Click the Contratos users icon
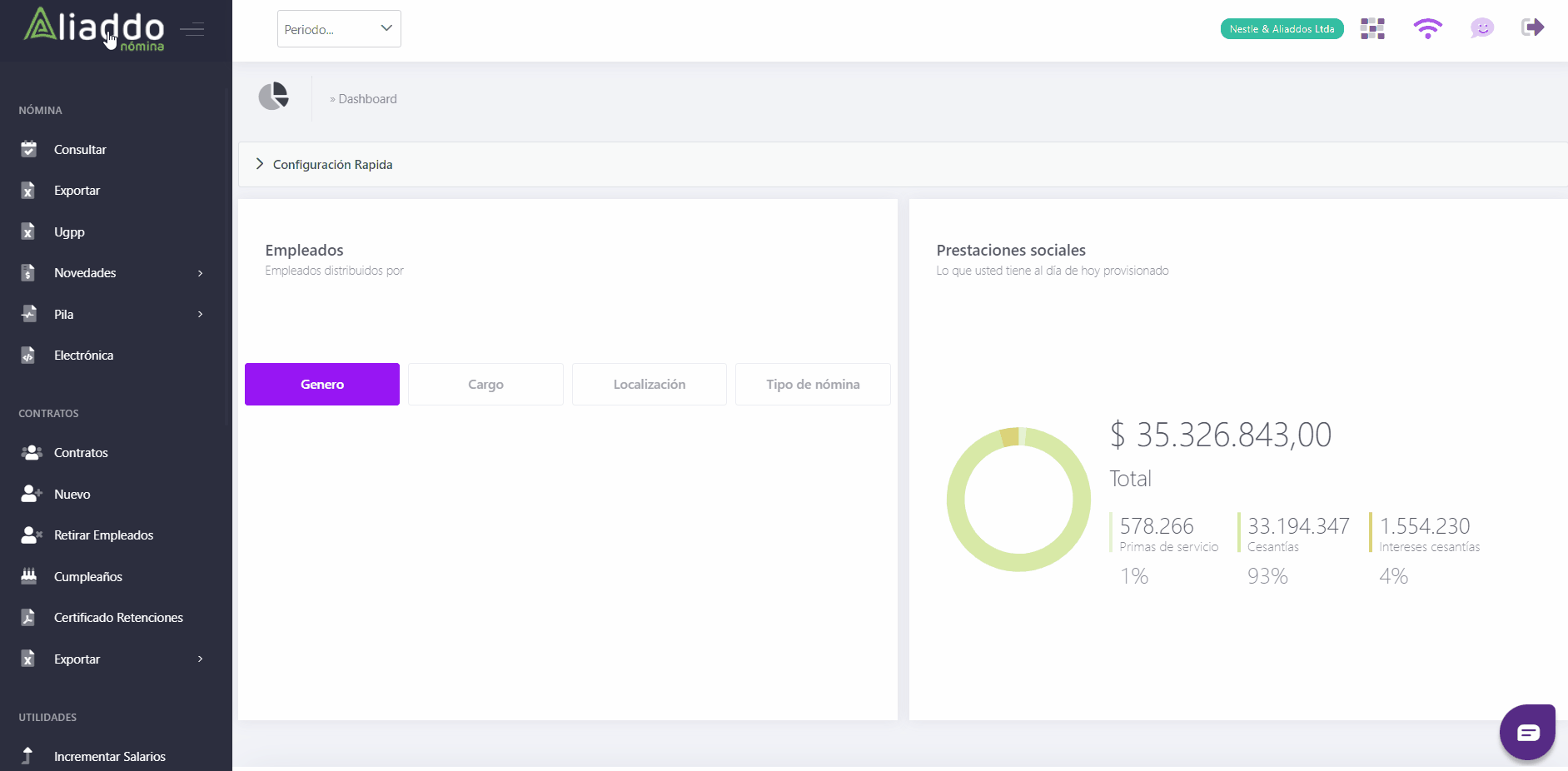Viewport: 1568px width, 771px height. pyautogui.click(x=31, y=452)
